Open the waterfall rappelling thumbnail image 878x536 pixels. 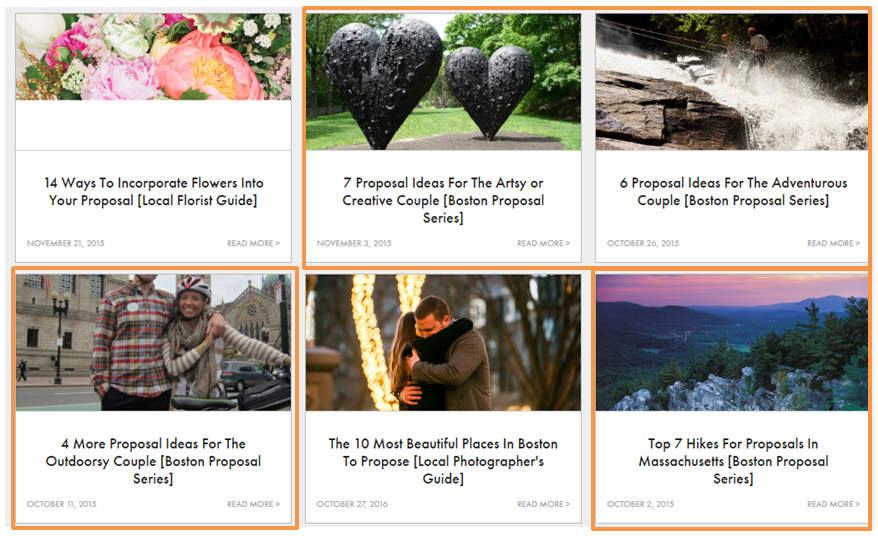[731, 82]
